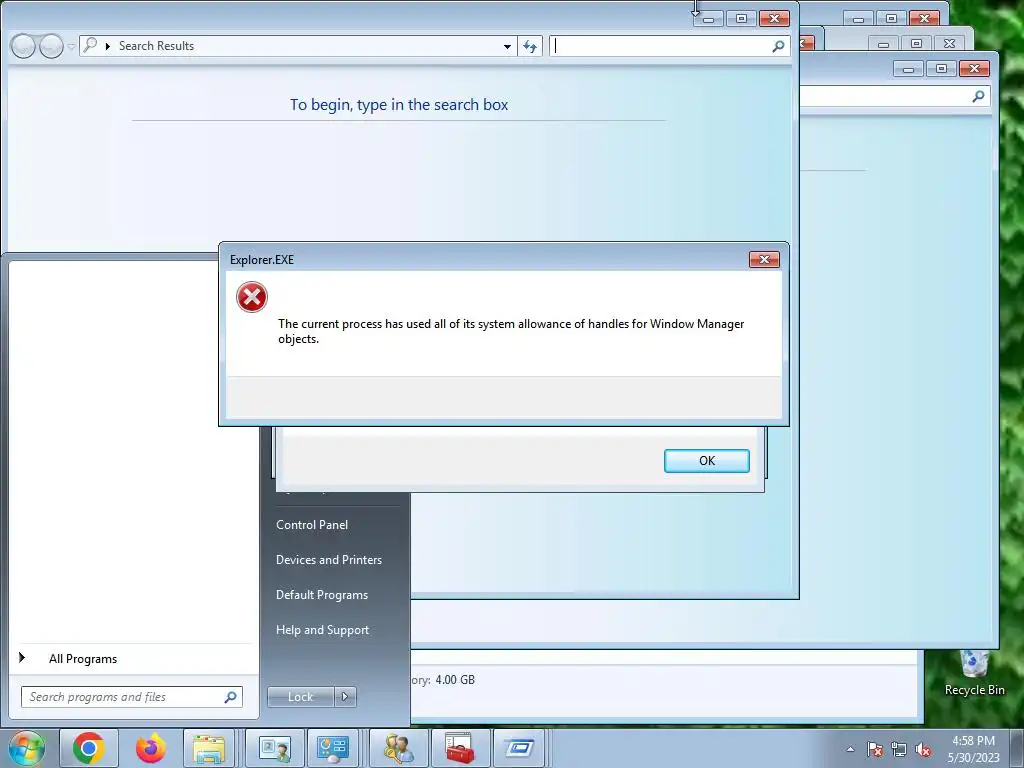Open the red toolbox icon on taskbar
The width and height of the screenshot is (1024, 768).
tap(460, 748)
